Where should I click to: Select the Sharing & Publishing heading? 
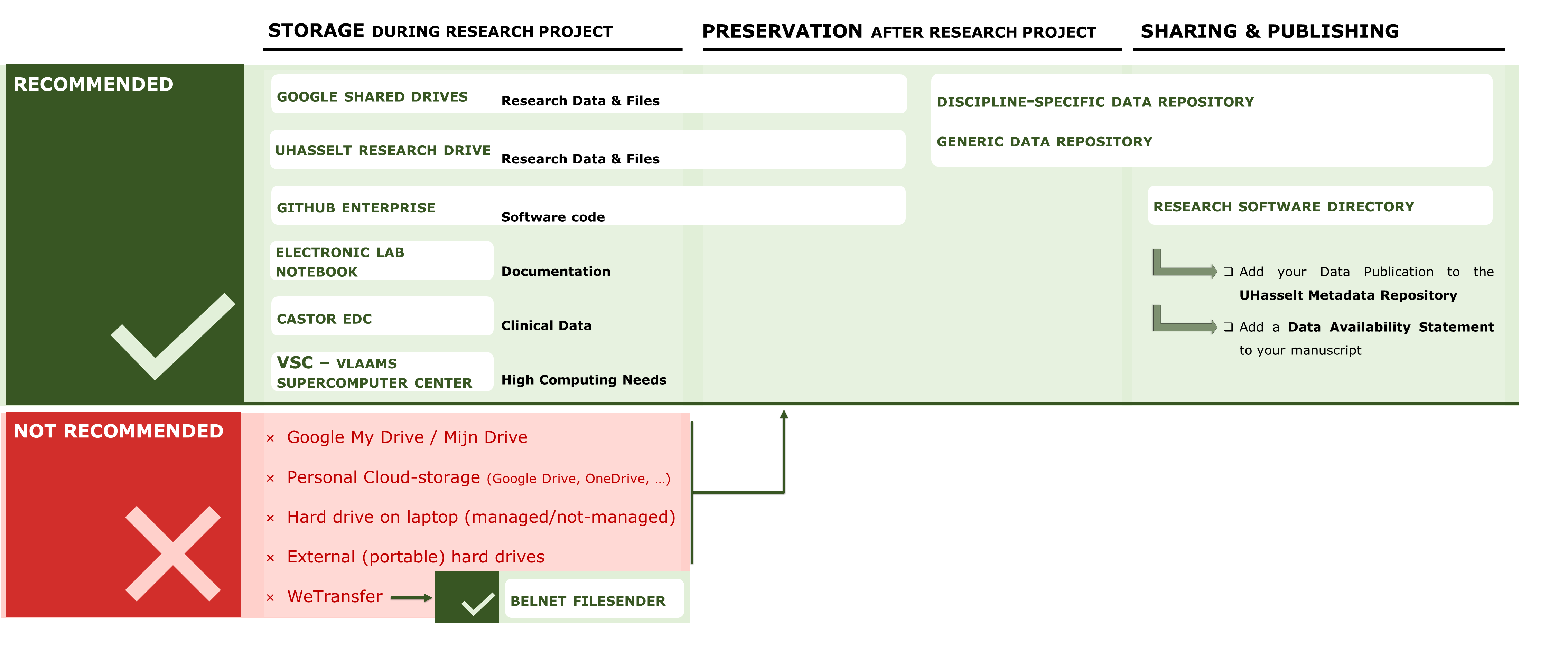click(1269, 31)
